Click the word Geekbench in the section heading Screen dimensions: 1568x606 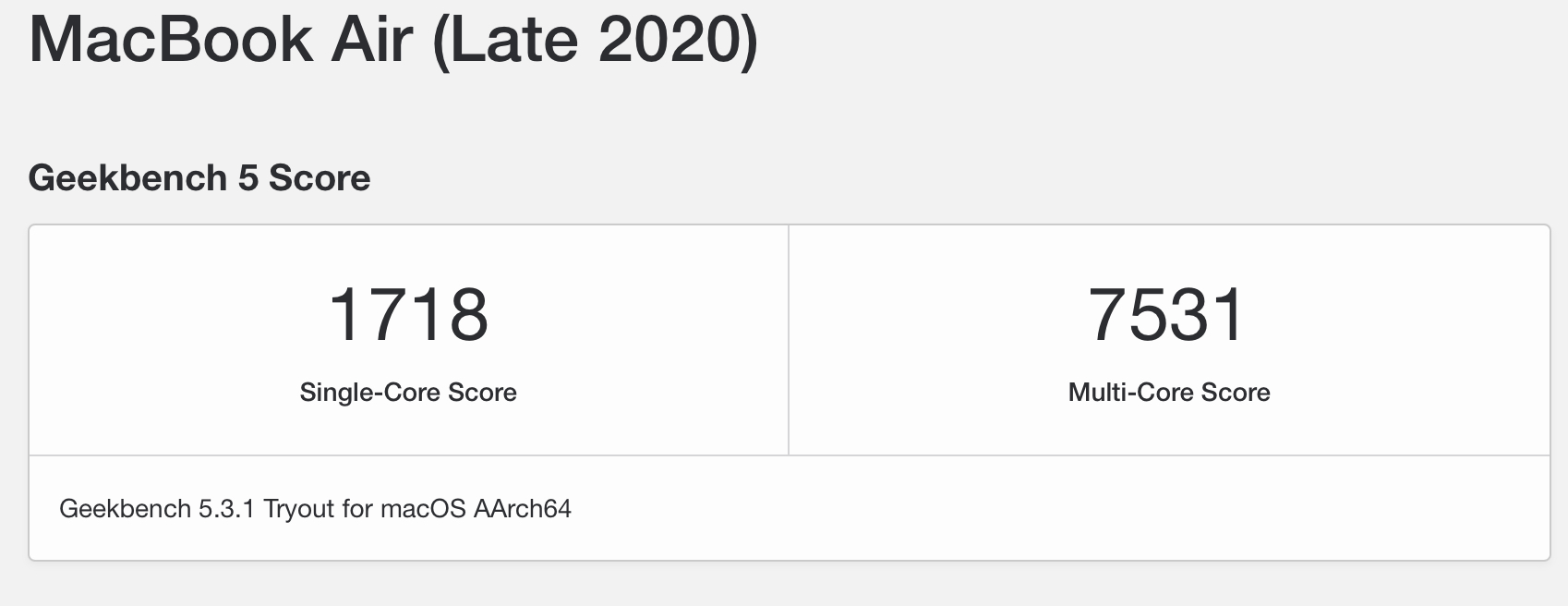pyautogui.click(x=127, y=178)
